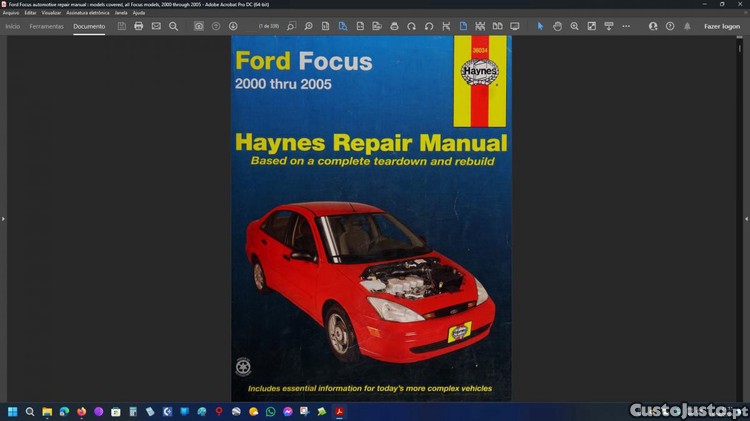Expand the right tools pane arrow

pyautogui.click(x=746, y=218)
